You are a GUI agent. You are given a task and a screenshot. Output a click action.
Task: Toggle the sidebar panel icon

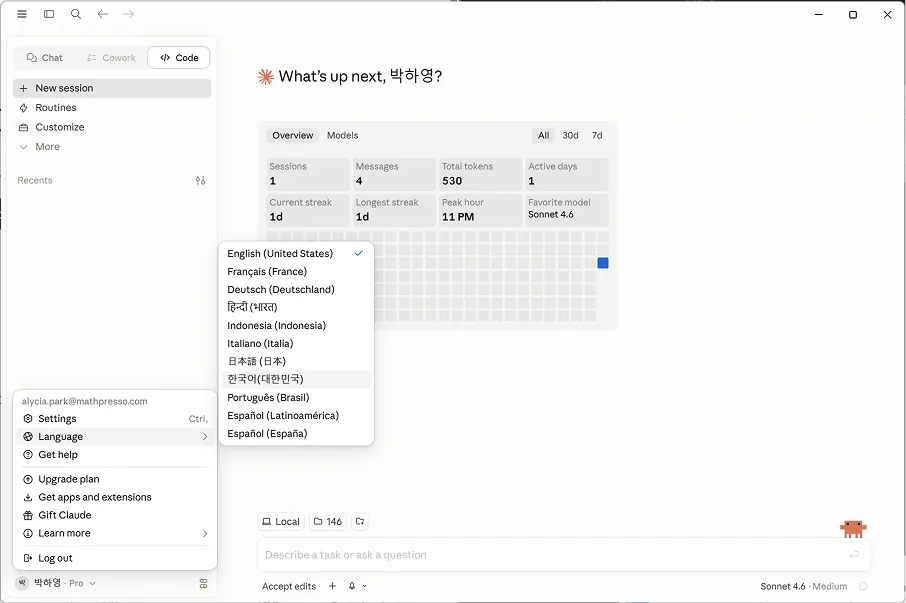[x=49, y=14]
